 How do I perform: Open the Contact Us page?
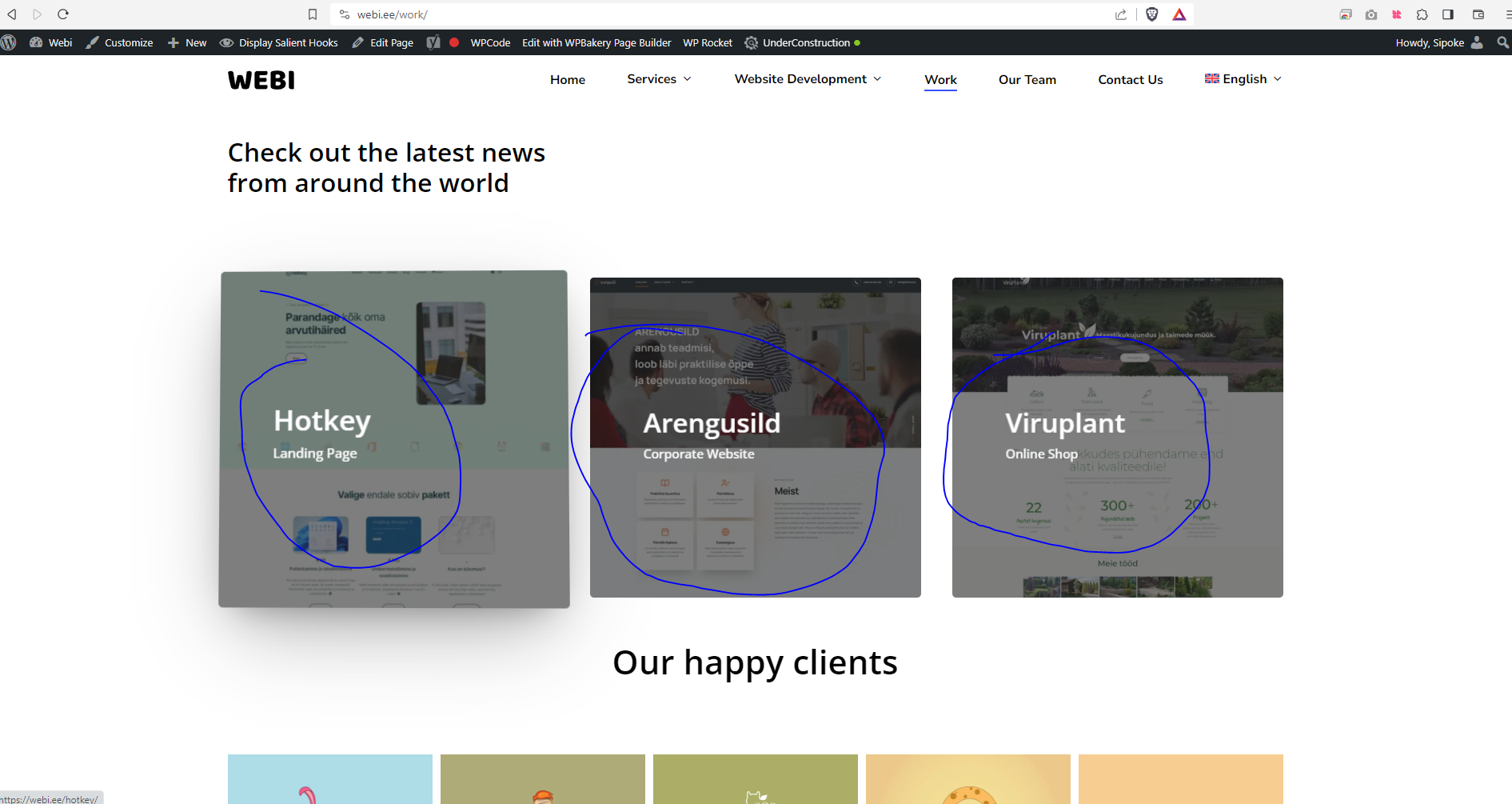point(1131,79)
